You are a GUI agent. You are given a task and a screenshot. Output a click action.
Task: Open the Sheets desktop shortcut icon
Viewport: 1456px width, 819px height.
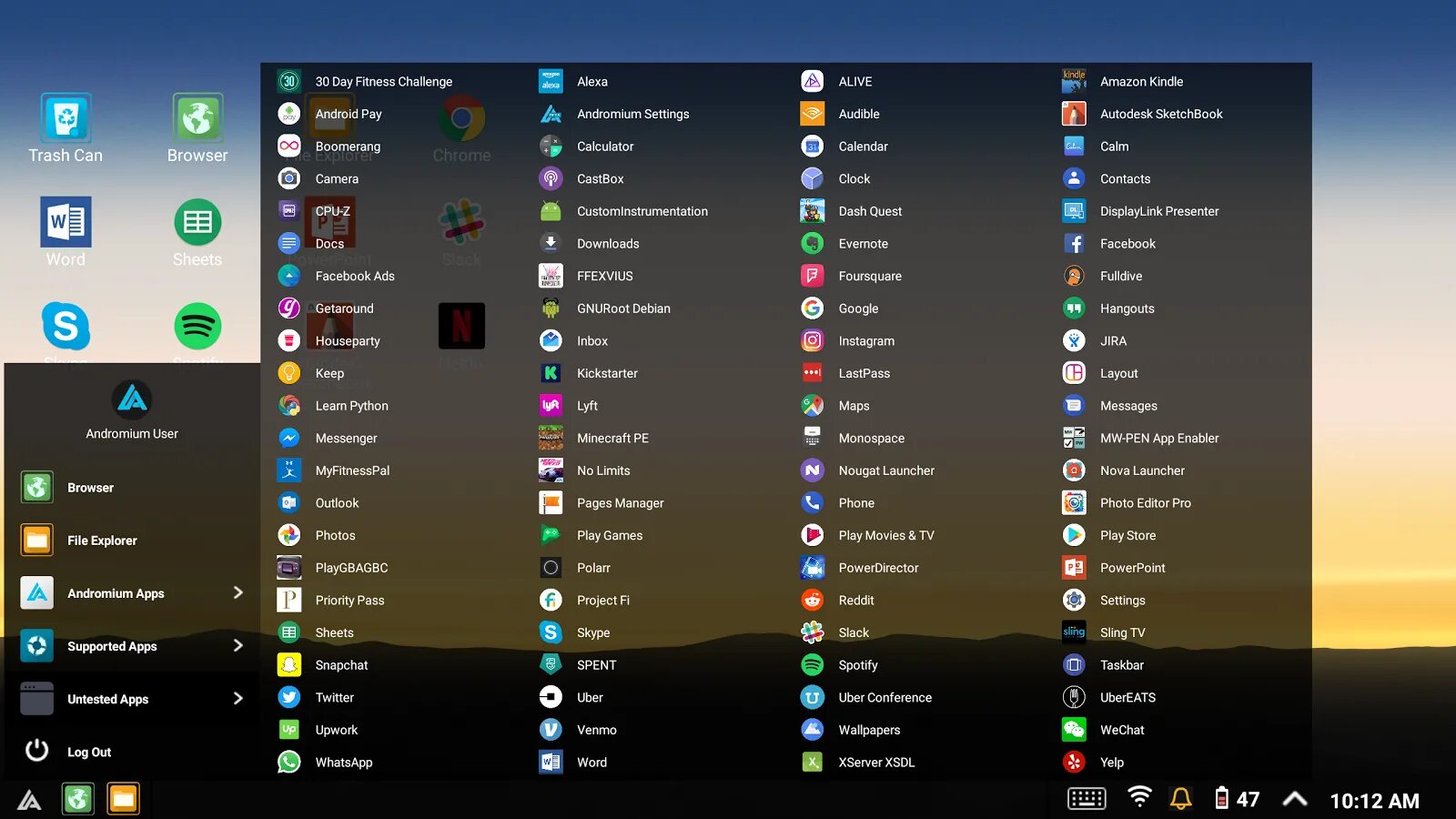(x=197, y=222)
